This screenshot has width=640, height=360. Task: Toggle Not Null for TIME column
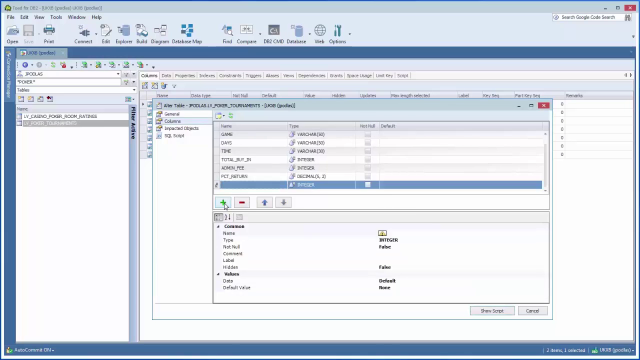pyautogui.click(x=368, y=151)
